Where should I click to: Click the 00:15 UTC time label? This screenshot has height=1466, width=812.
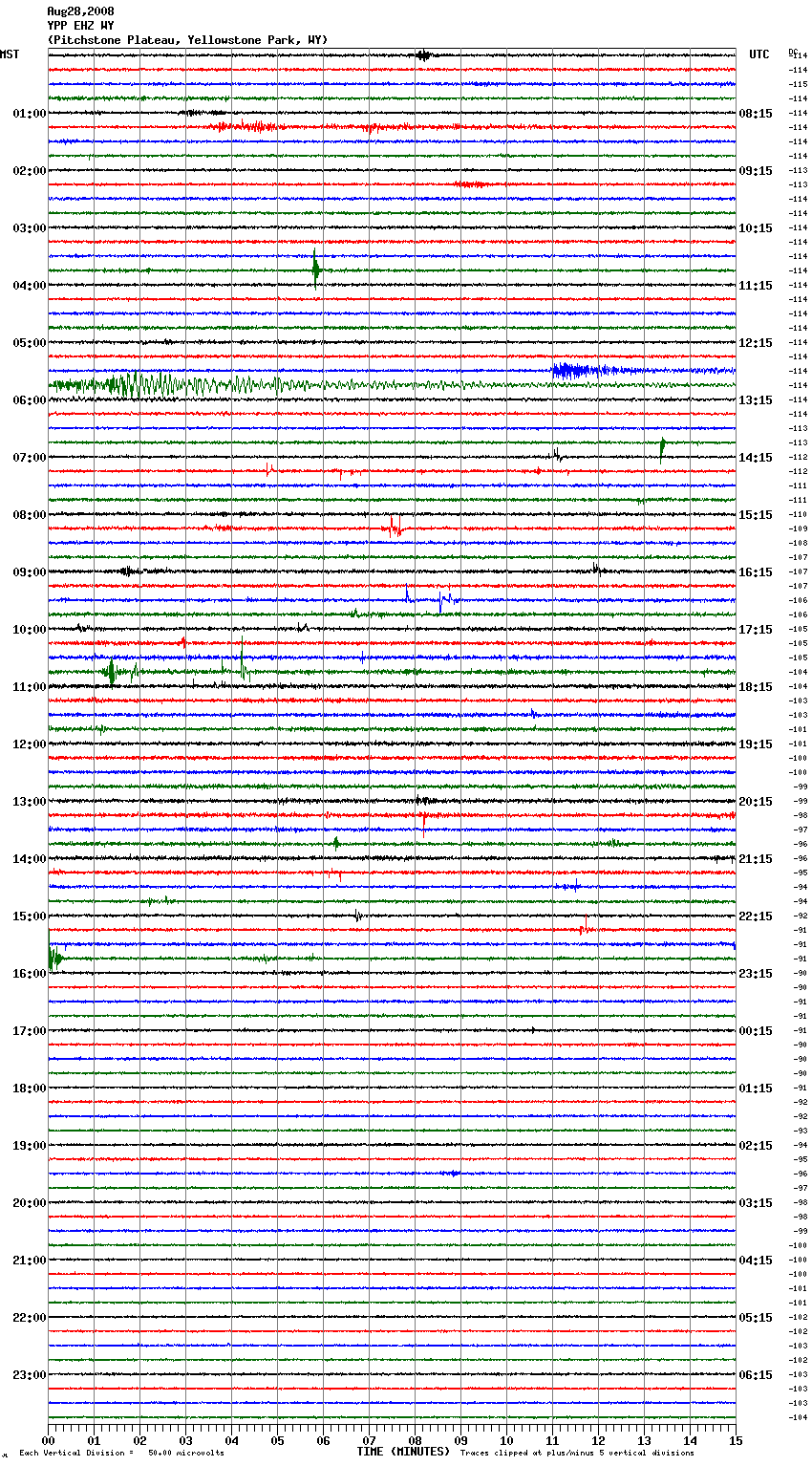pyautogui.click(x=756, y=1031)
